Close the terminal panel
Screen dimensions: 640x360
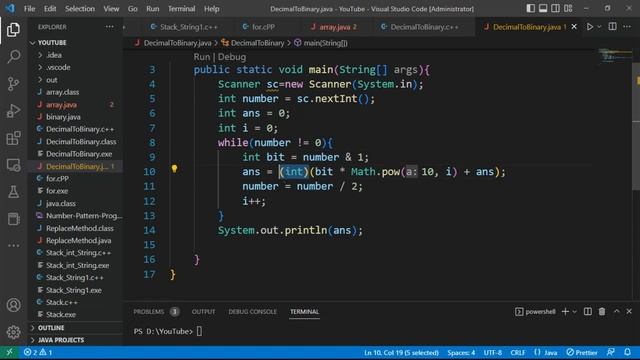point(629,311)
